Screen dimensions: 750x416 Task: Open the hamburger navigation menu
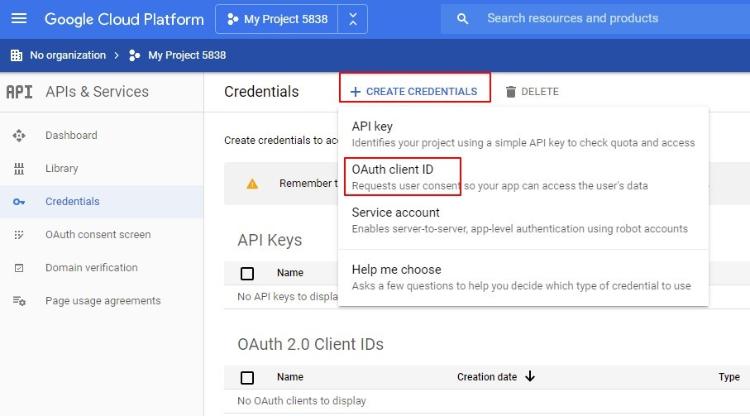click(x=19, y=19)
